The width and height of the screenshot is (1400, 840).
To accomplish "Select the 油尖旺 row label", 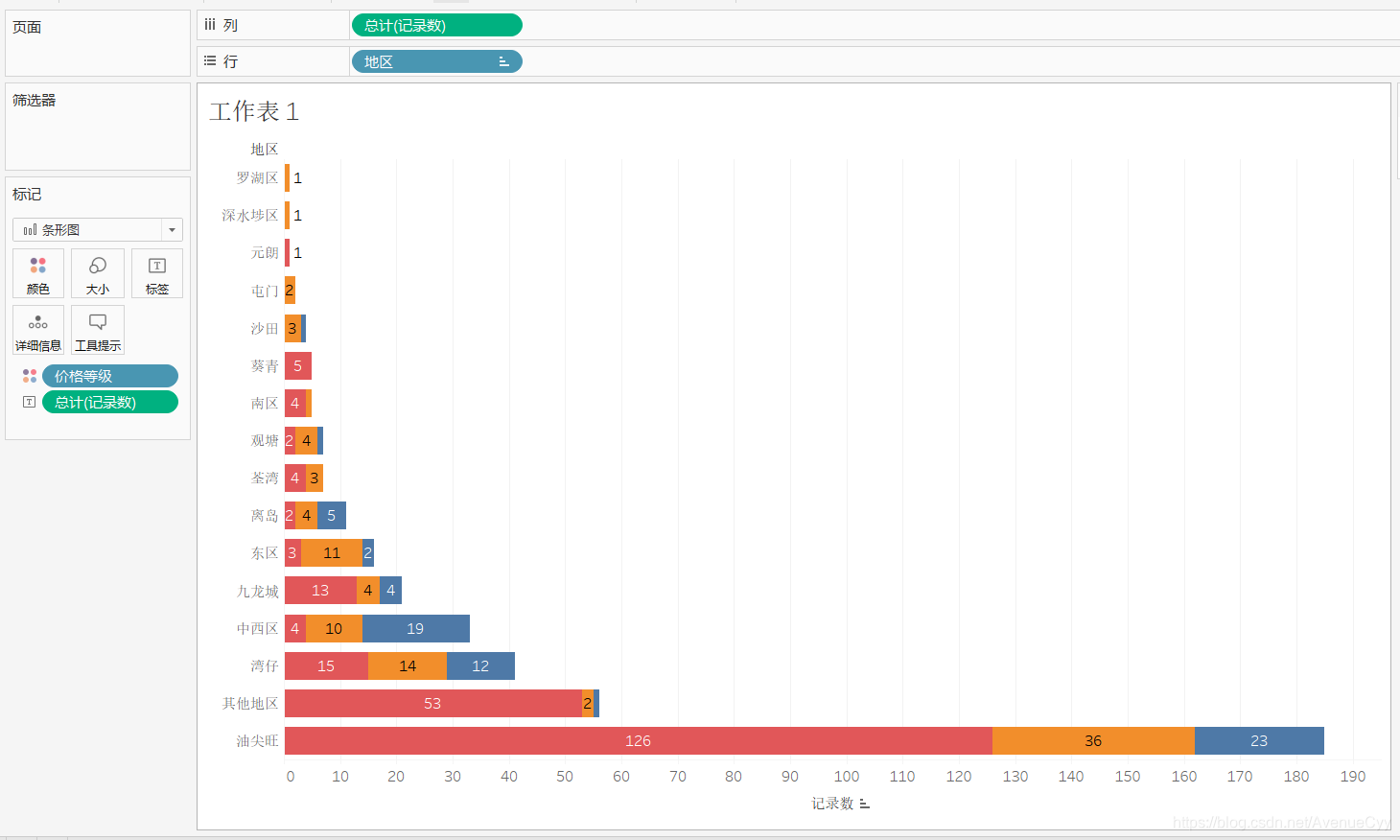I will pyautogui.click(x=257, y=740).
